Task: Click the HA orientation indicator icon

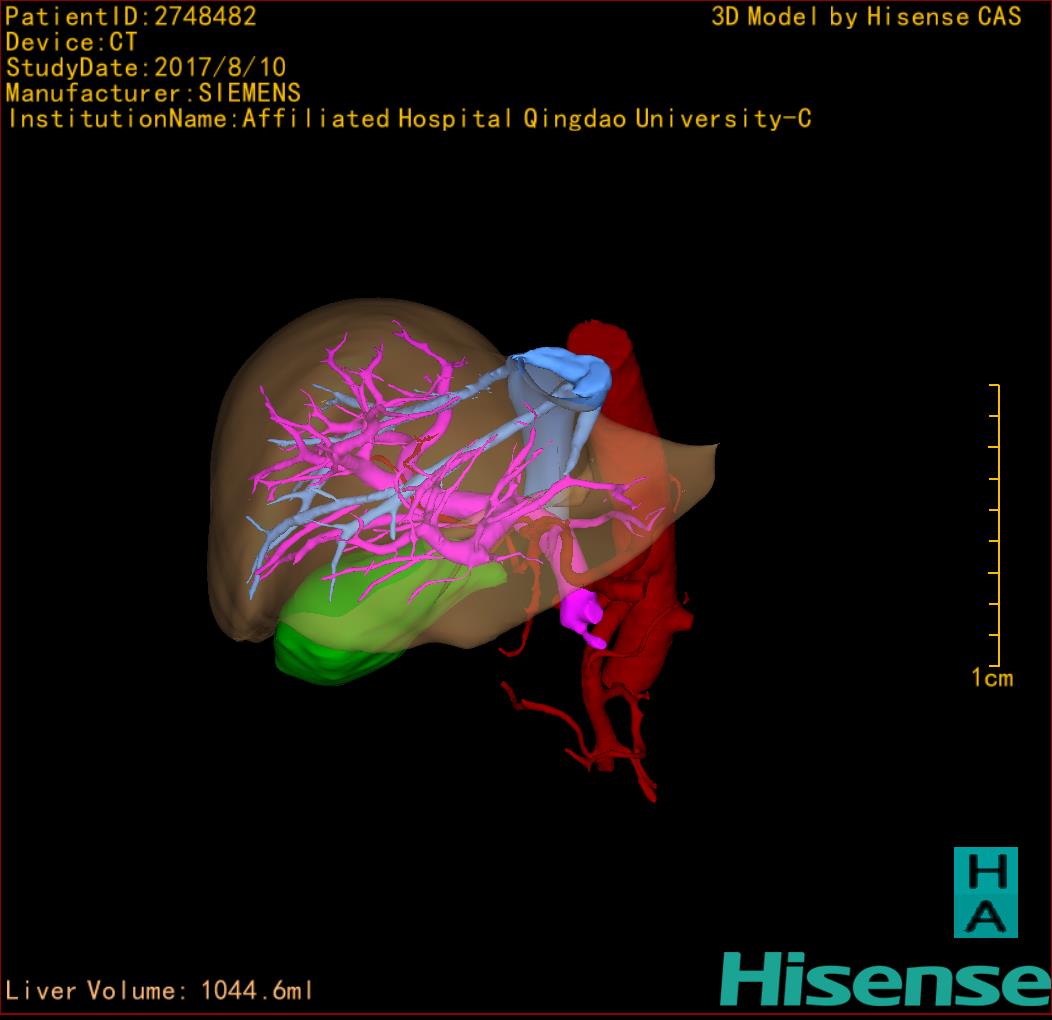Action: click(985, 892)
